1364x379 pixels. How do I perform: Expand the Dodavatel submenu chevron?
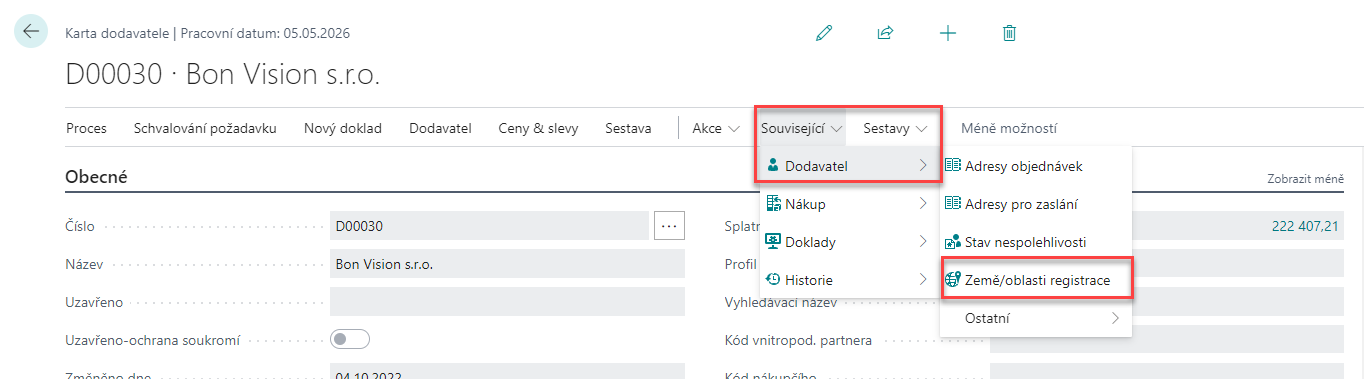923,165
